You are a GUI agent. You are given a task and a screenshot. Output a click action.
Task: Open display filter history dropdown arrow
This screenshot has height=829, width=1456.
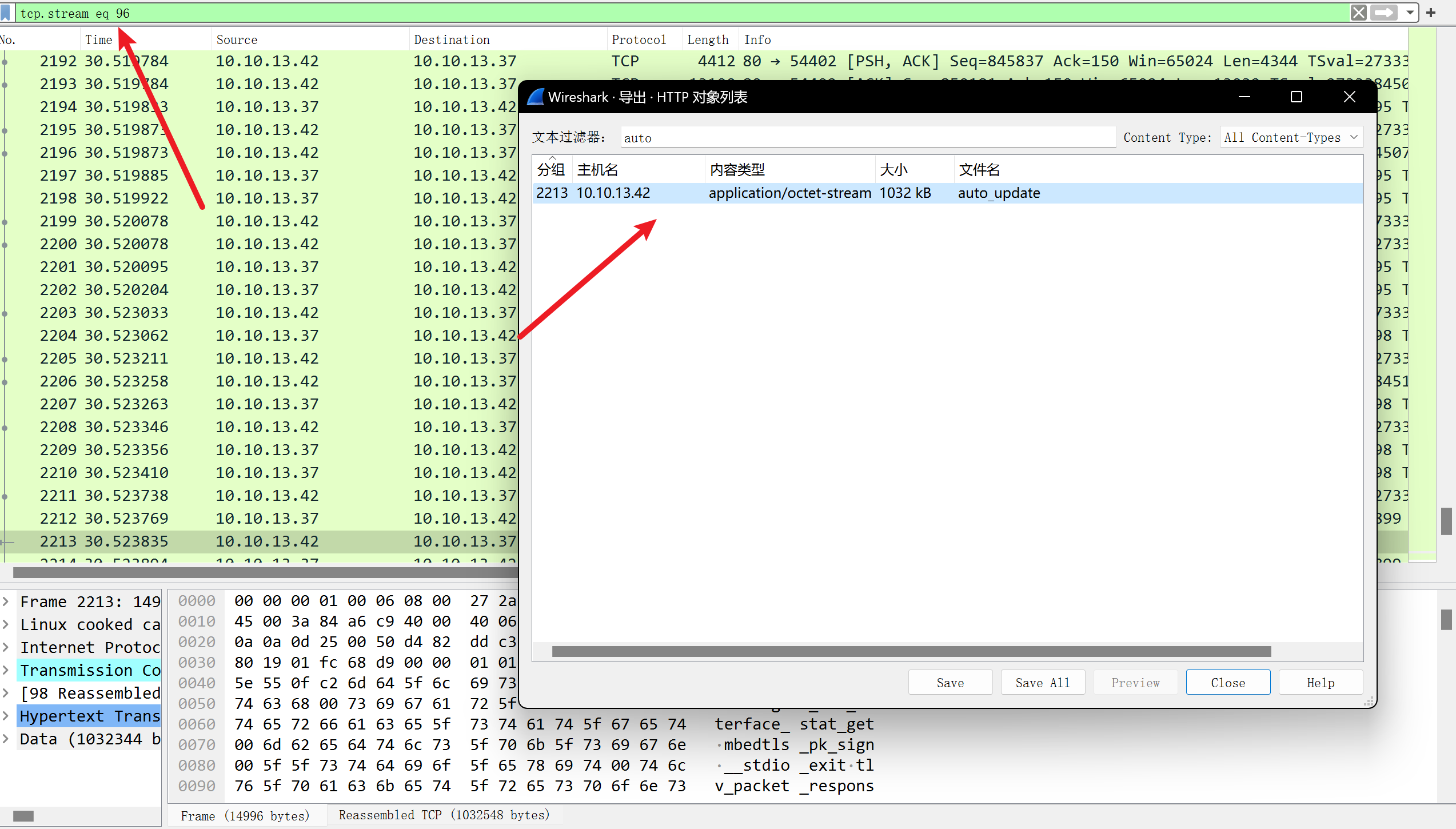click(x=1410, y=13)
